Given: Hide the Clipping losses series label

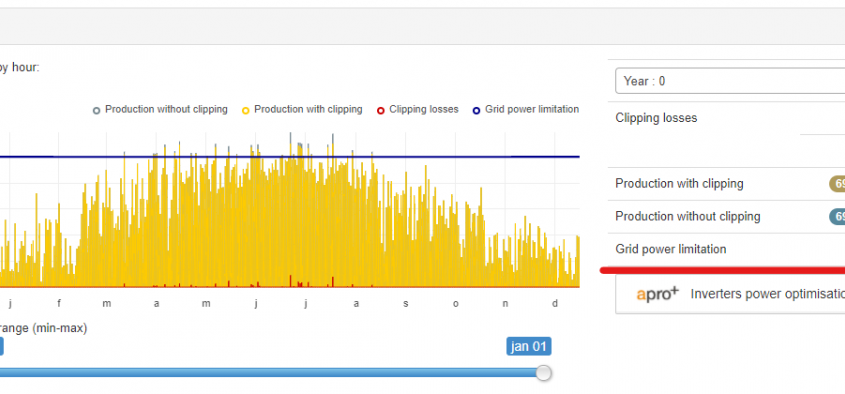Looking at the screenshot, I should point(424,109).
